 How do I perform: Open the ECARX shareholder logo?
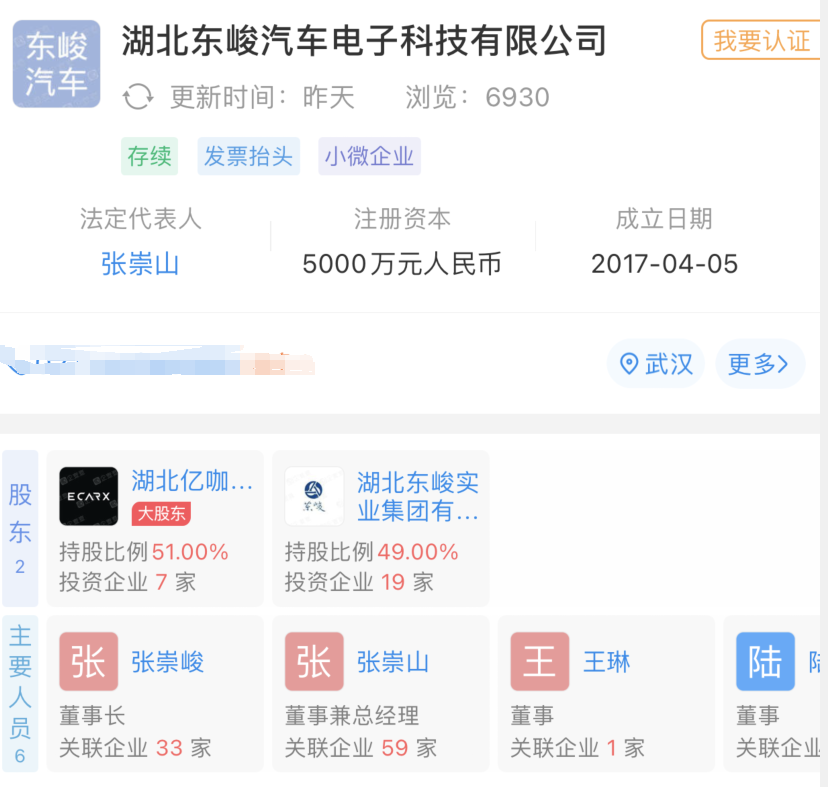[x=88, y=496]
